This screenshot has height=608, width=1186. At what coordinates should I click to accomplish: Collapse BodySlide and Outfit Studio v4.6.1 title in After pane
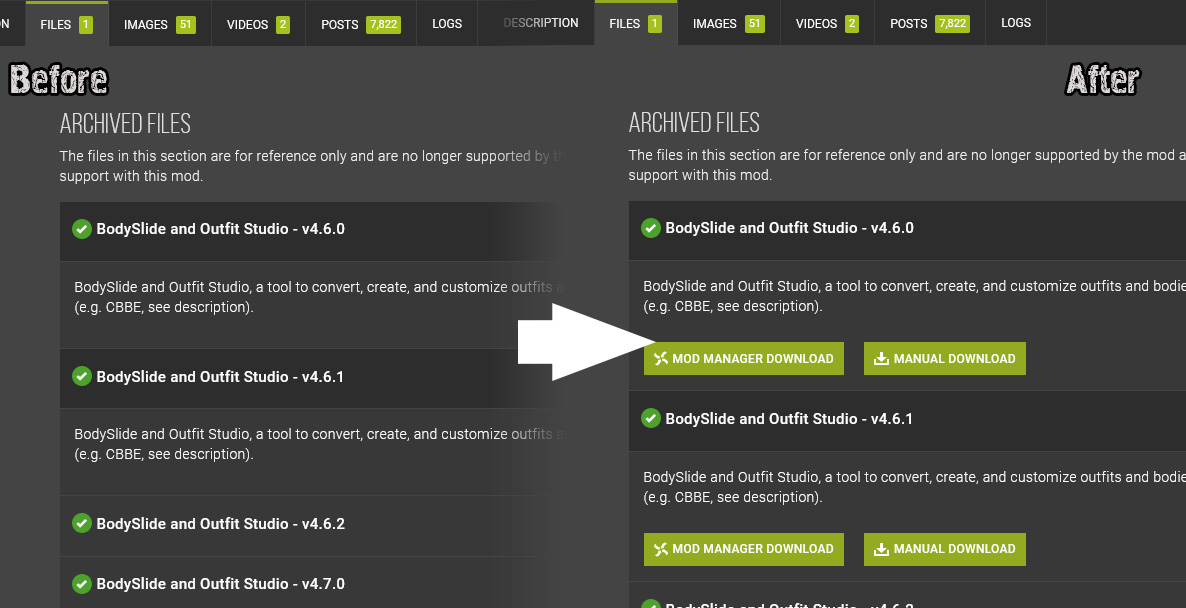789,418
